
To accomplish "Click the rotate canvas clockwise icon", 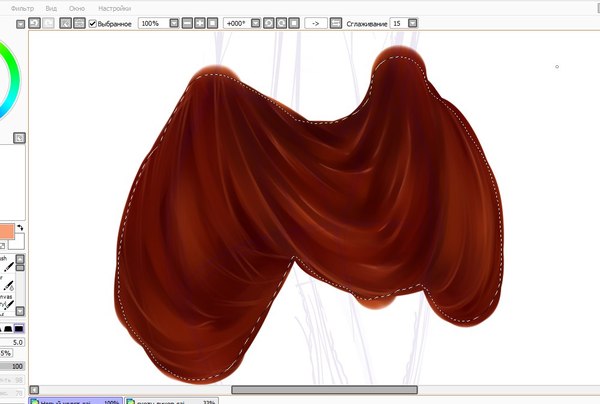I will 281,22.
